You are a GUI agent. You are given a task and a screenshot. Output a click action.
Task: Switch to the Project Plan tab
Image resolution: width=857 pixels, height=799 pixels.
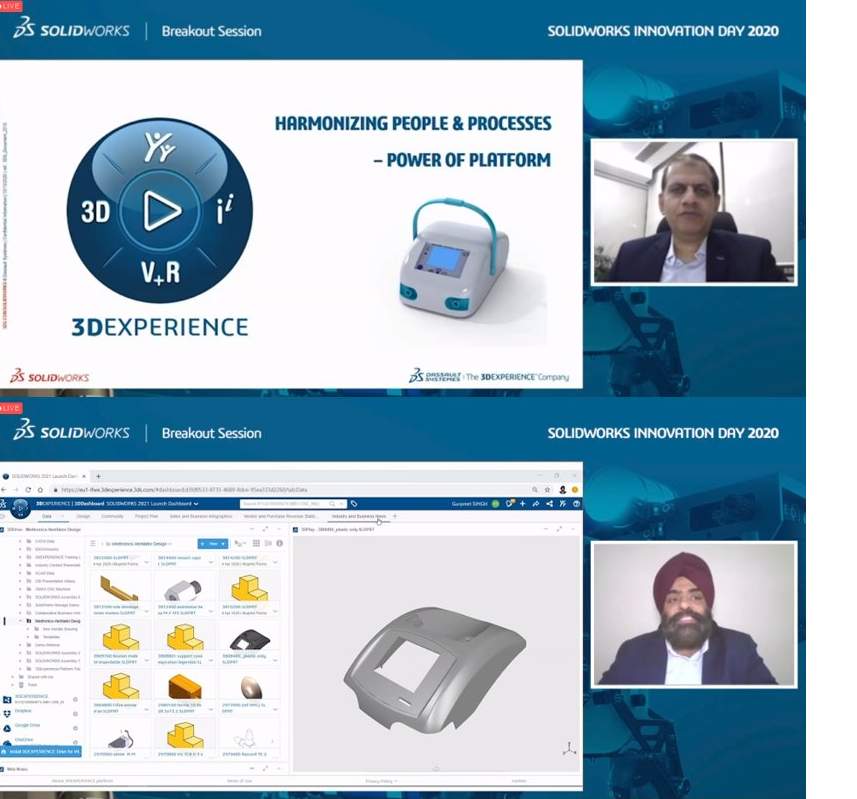[146, 516]
